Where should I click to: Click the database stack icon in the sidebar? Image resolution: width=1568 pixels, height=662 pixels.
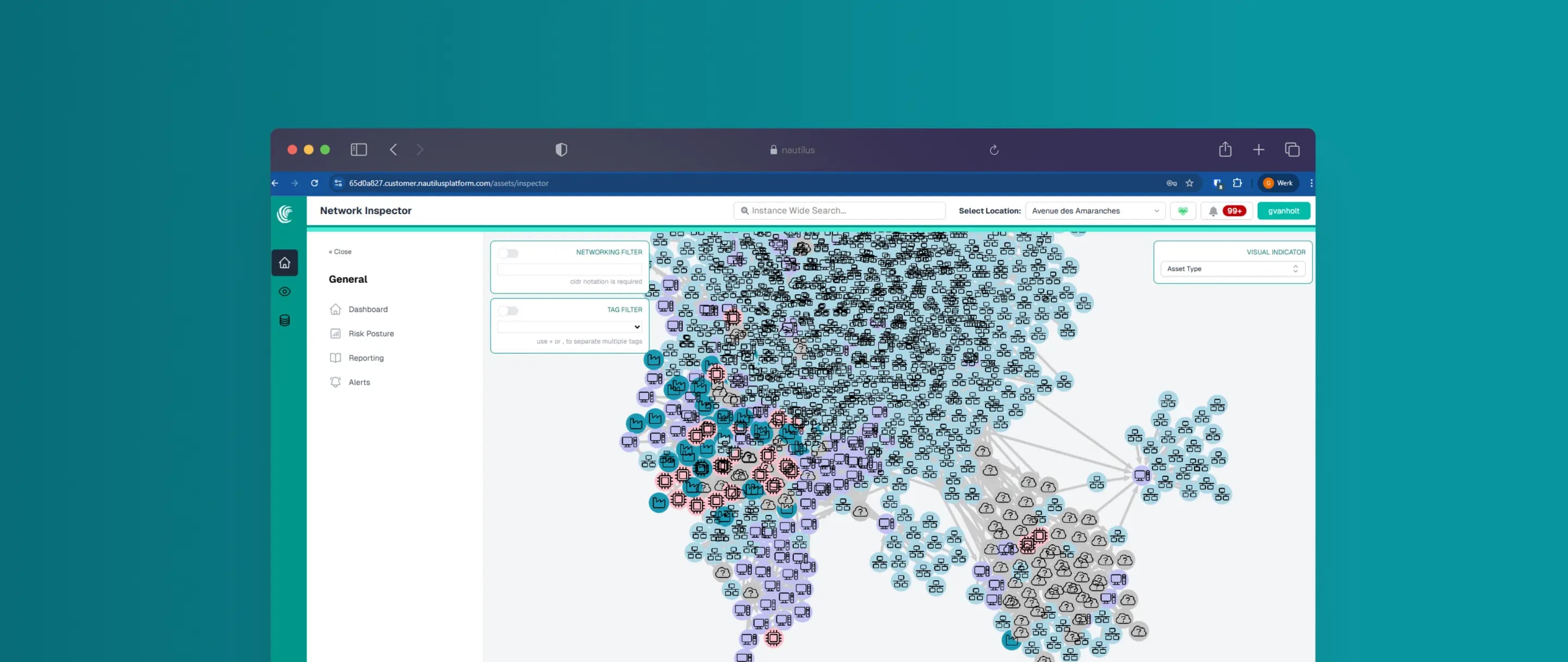(284, 320)
